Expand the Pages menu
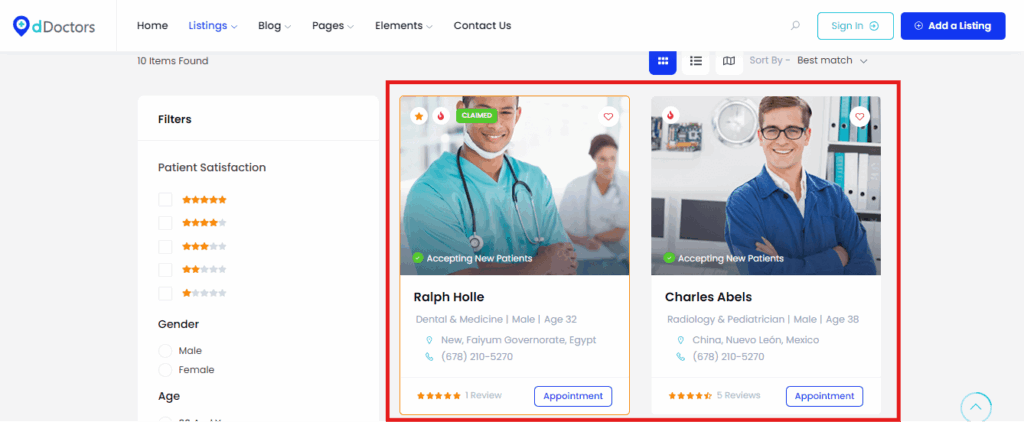1024x422 pixels. (x=333, y=25)
